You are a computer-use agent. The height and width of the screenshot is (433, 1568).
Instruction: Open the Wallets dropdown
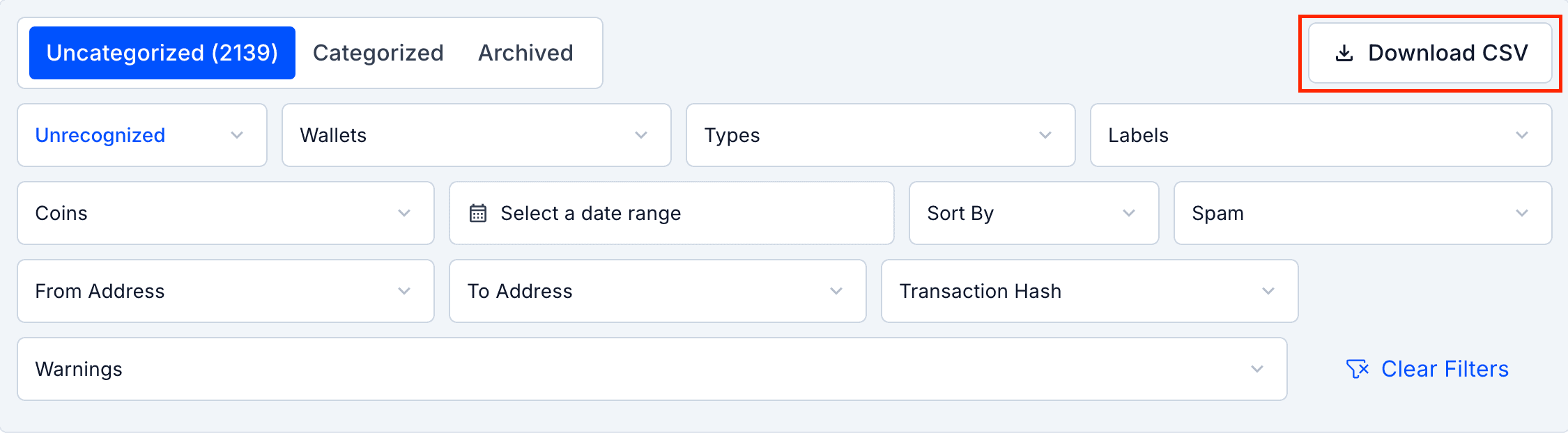(476, 135)
